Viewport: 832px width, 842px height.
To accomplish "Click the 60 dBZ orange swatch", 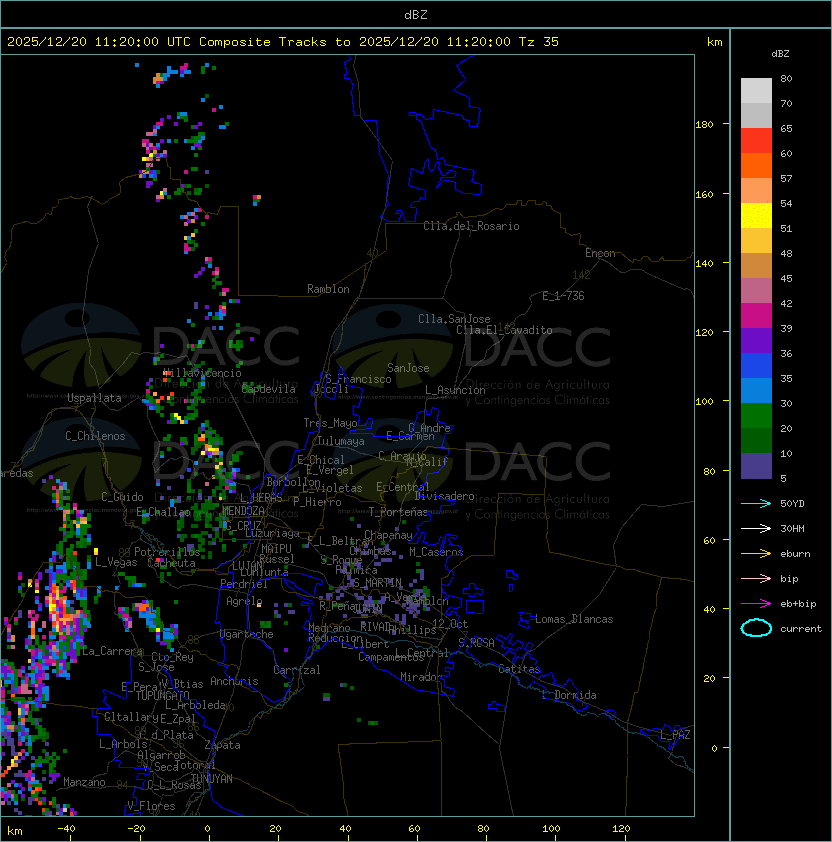I will [756, 165].
